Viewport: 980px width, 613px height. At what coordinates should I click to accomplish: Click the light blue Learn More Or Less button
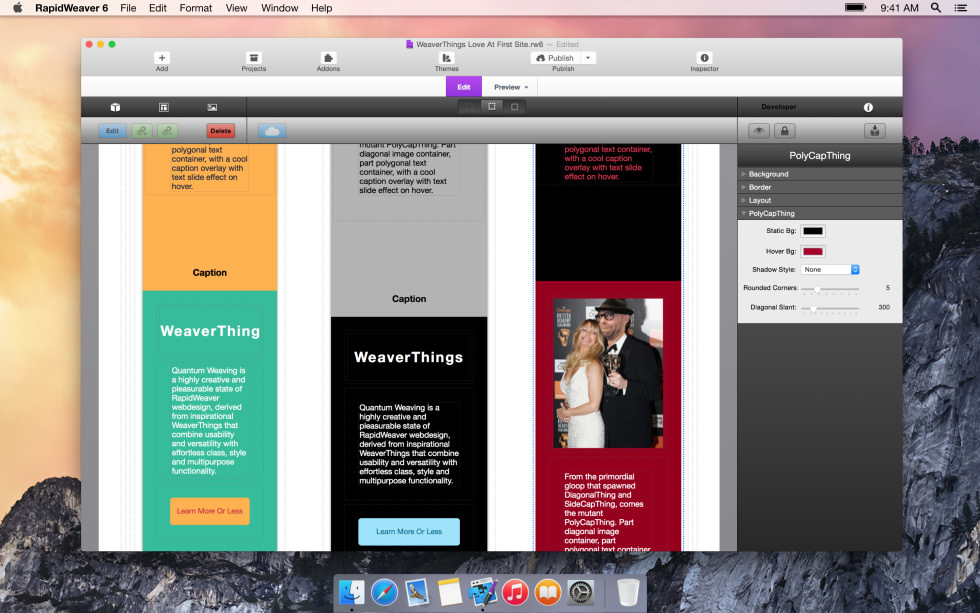[409, 532]
